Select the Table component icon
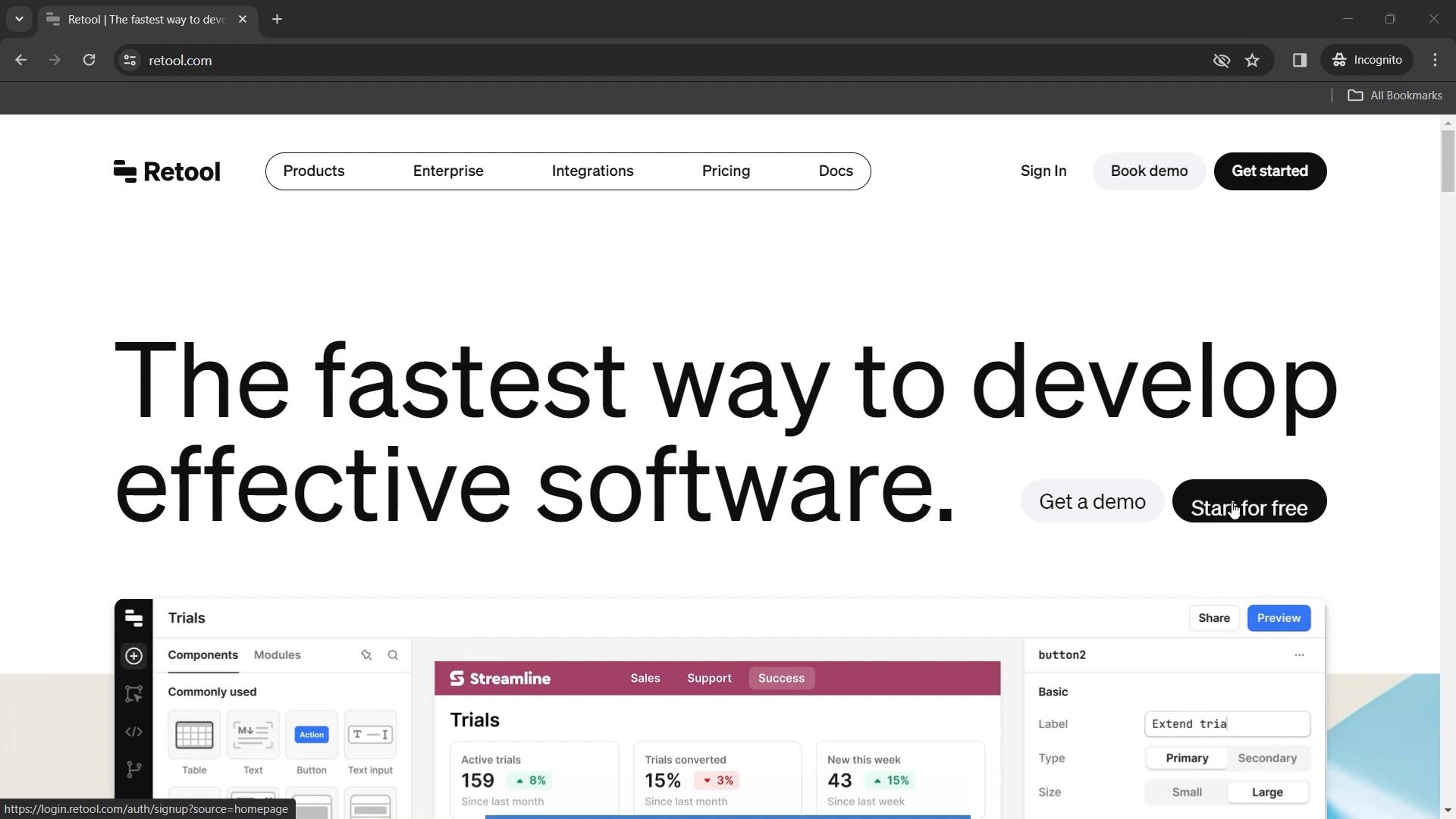The height and width of the screenshot is (819, 1456). click(194, 735)
